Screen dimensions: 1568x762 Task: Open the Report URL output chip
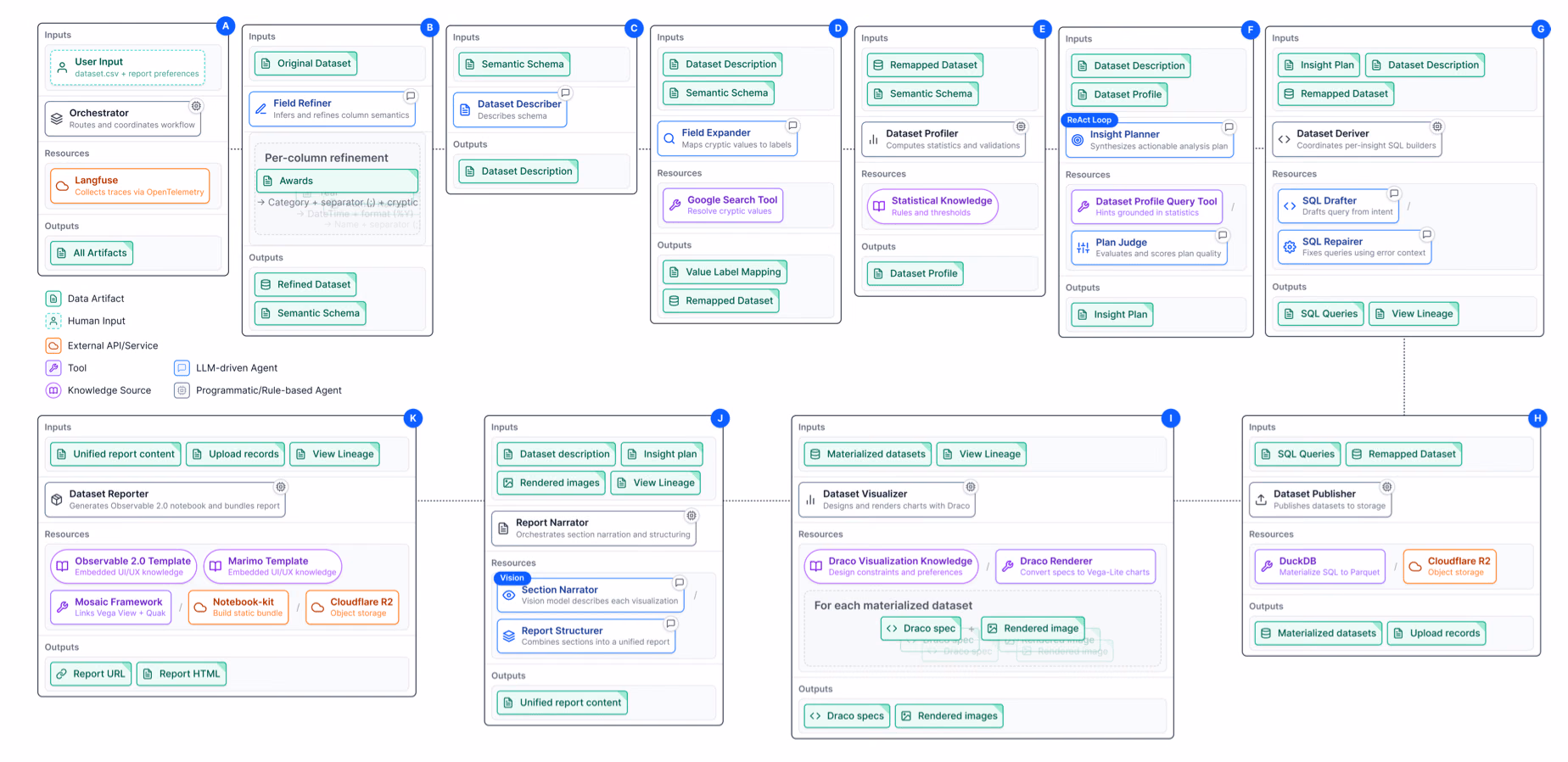pyautogui.click(x=91, y=674)
